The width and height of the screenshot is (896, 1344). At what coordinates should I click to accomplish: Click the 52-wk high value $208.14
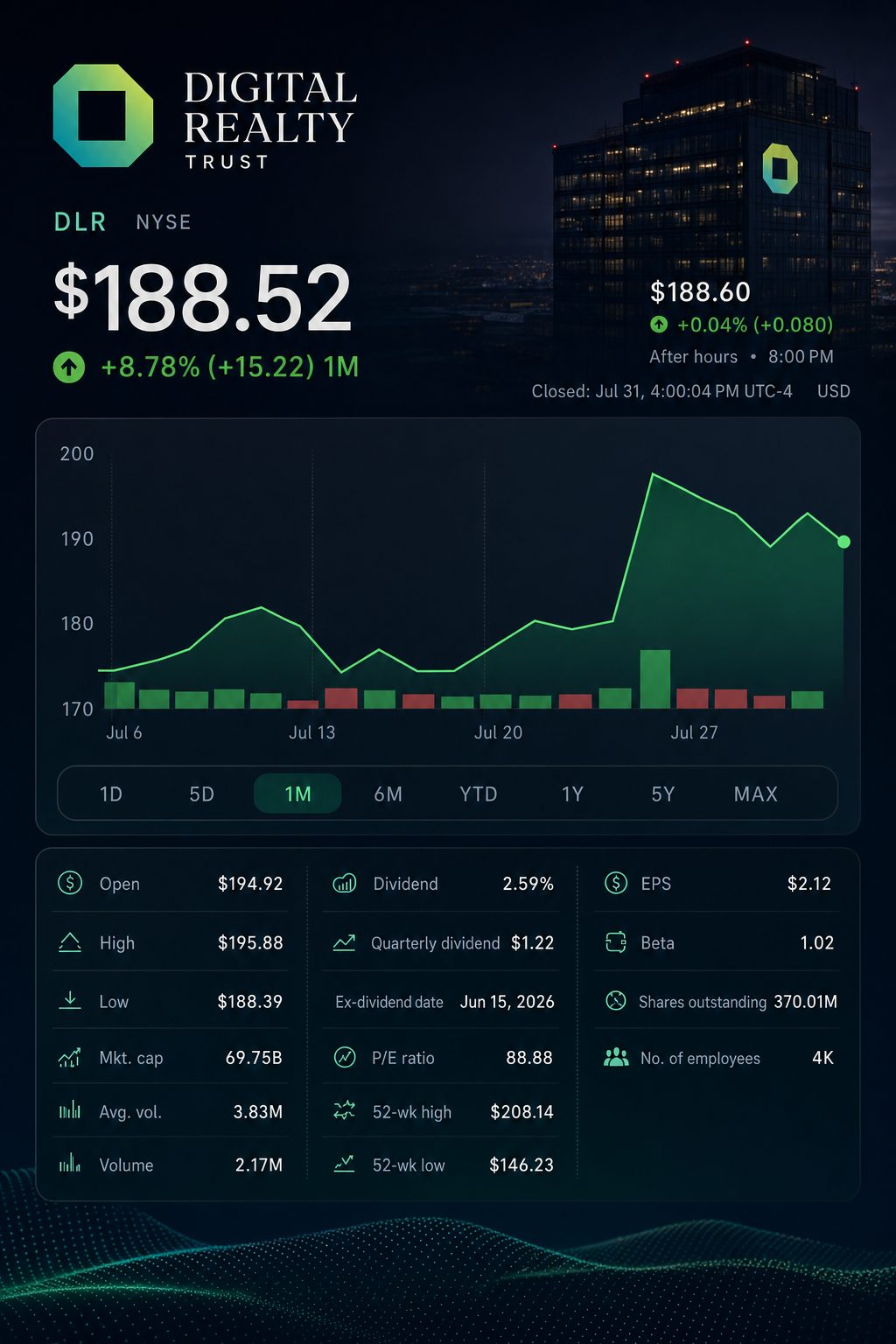click(x=522, y=1112)
